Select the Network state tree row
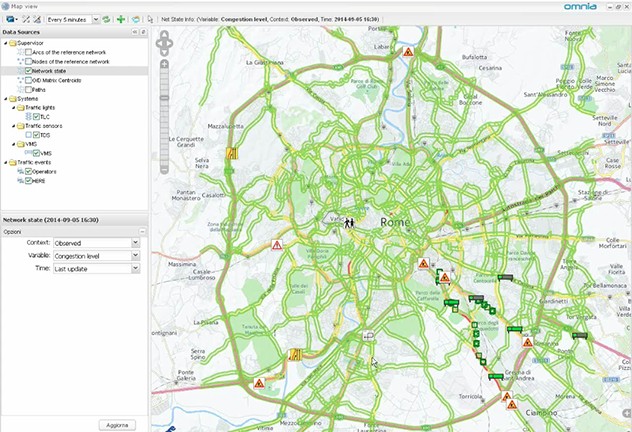This screenshot has width=632, height=432. pos(74,71)
